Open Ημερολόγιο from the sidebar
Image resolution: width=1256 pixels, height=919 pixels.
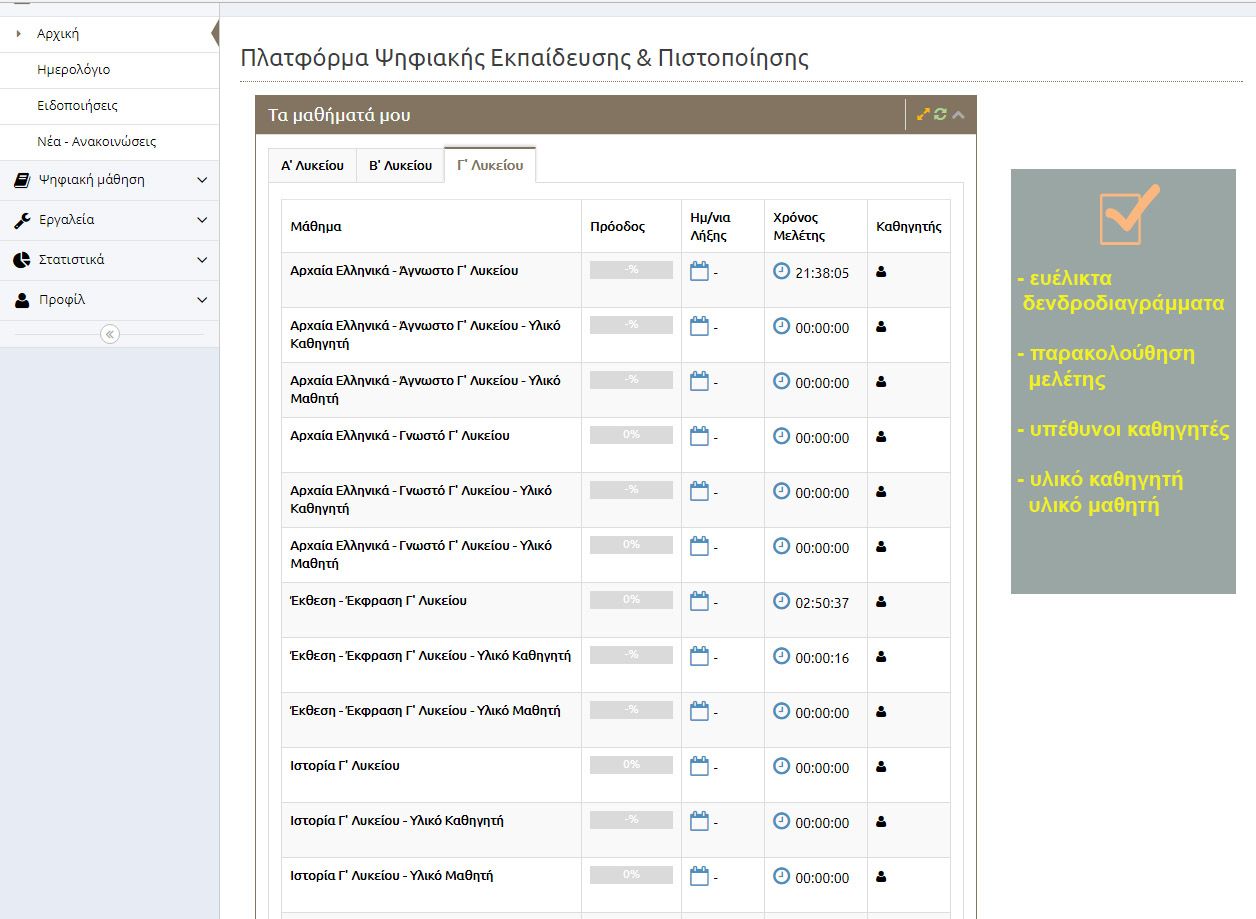tap(73, 70)
